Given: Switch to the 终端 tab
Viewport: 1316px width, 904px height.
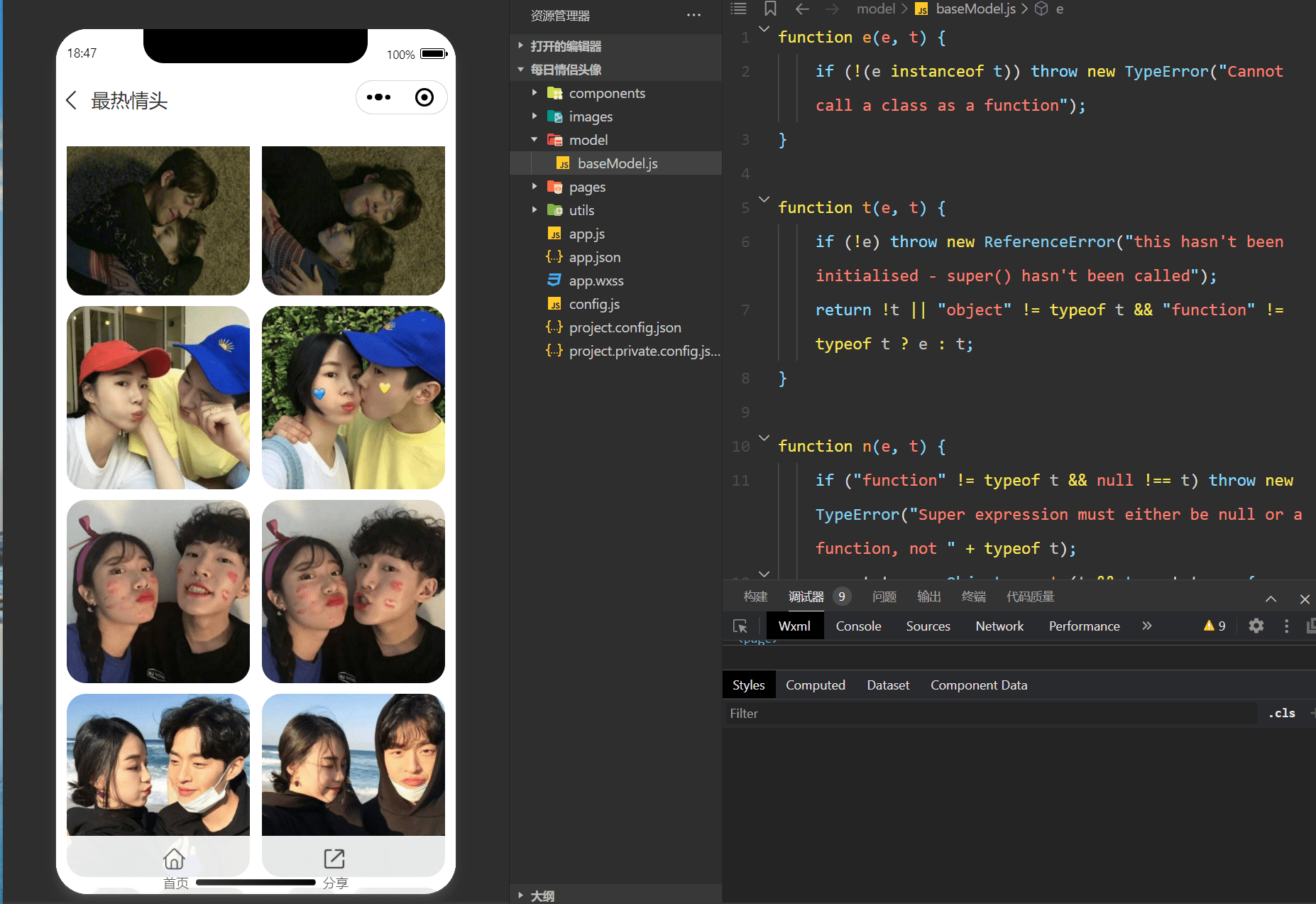Looking at the screenshot, I should pyautogui.click(x=973, y=597).
